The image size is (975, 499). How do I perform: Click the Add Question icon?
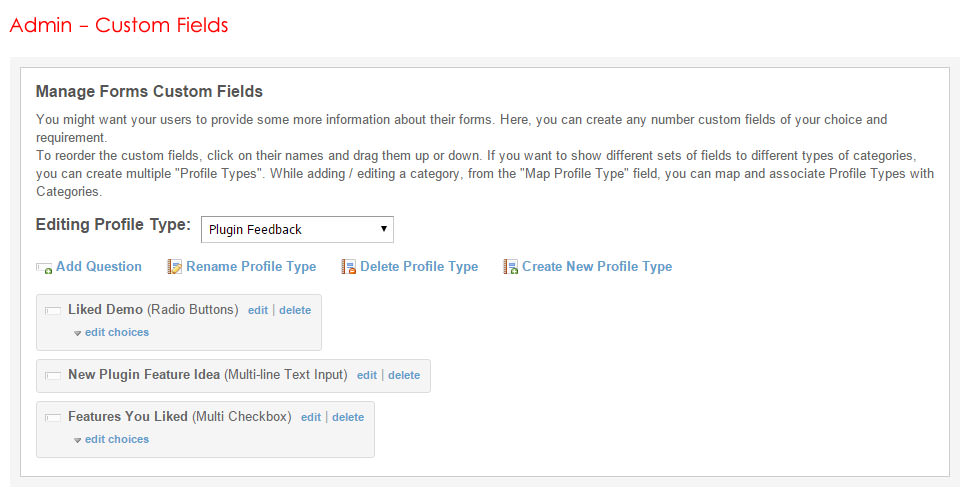coord(44,268)
